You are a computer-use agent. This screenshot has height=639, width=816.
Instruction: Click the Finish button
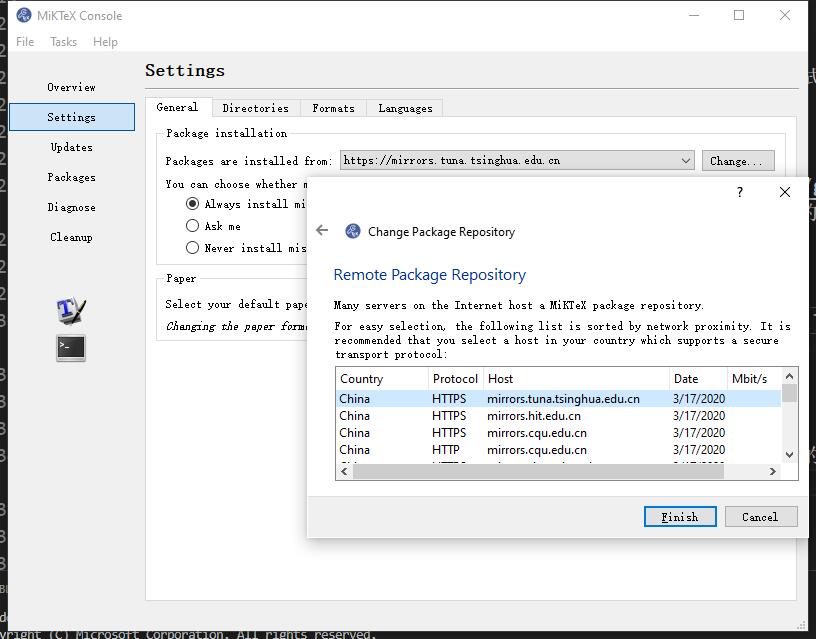(680, 517)
